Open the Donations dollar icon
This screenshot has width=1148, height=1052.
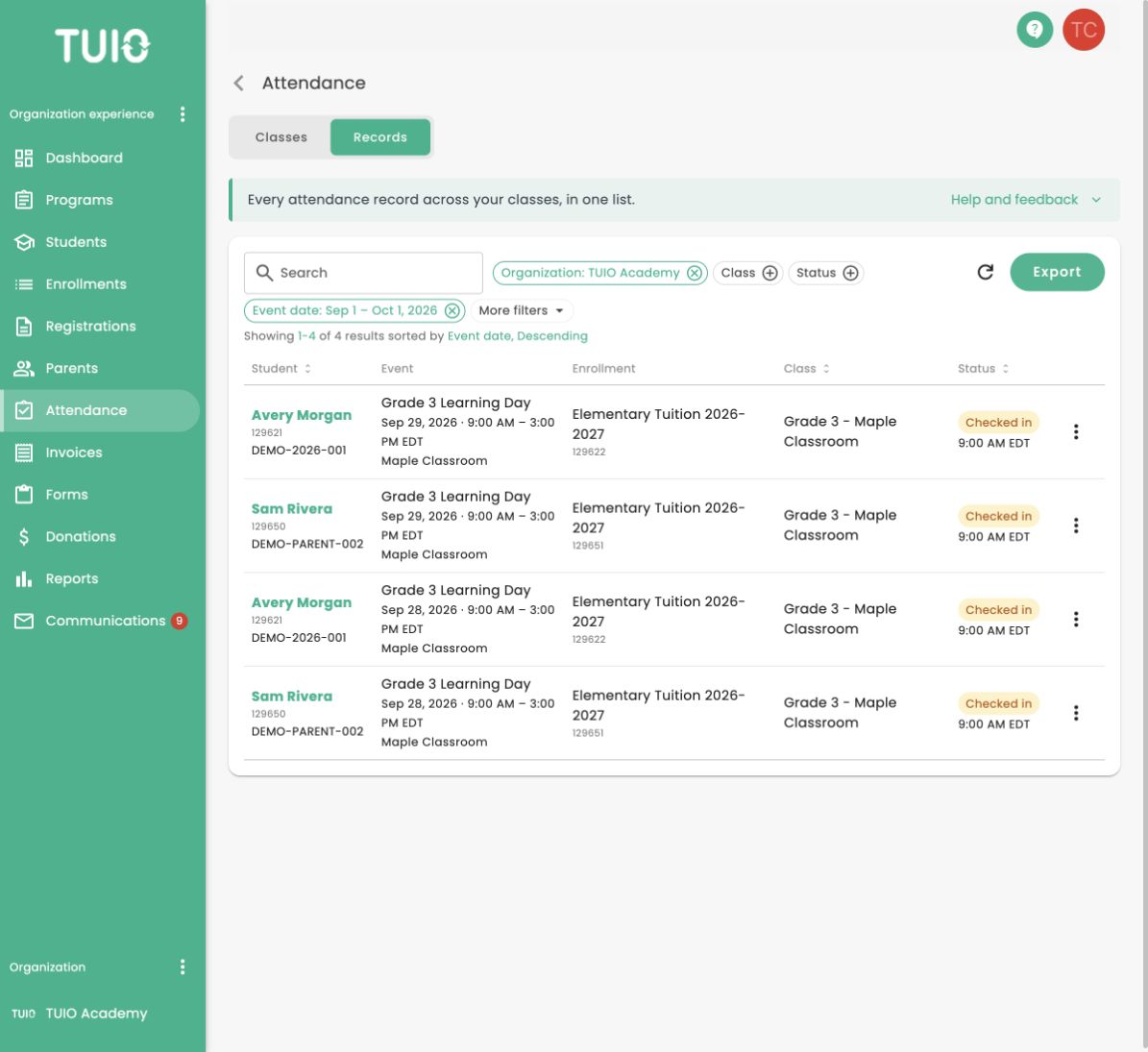[x=24, y=537]
